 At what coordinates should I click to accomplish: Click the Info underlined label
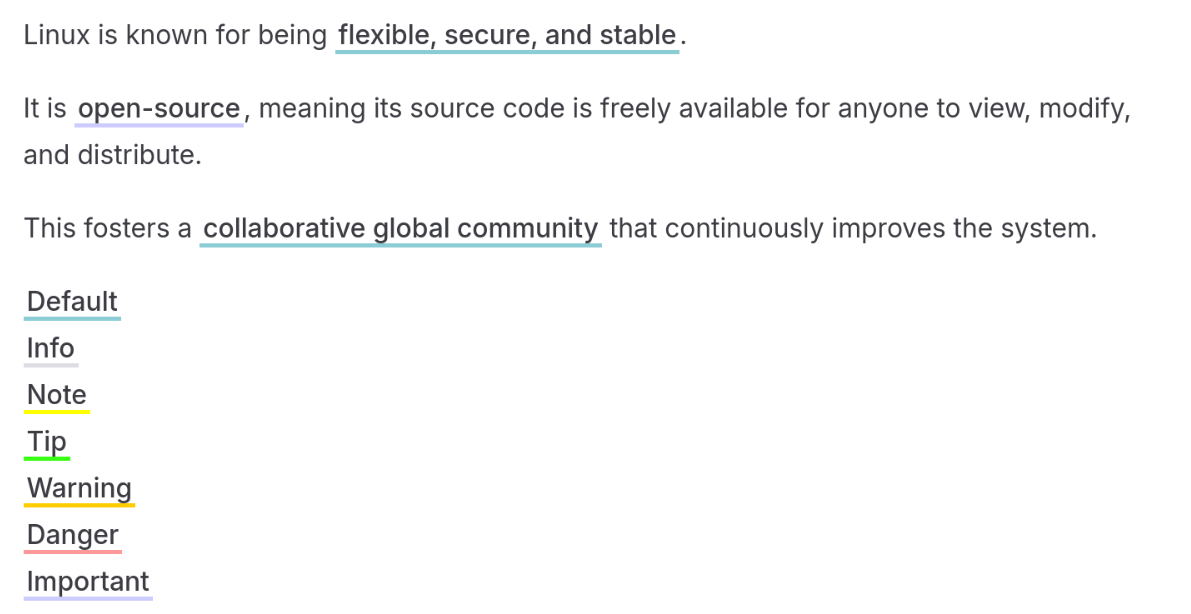tap(50, 349)
